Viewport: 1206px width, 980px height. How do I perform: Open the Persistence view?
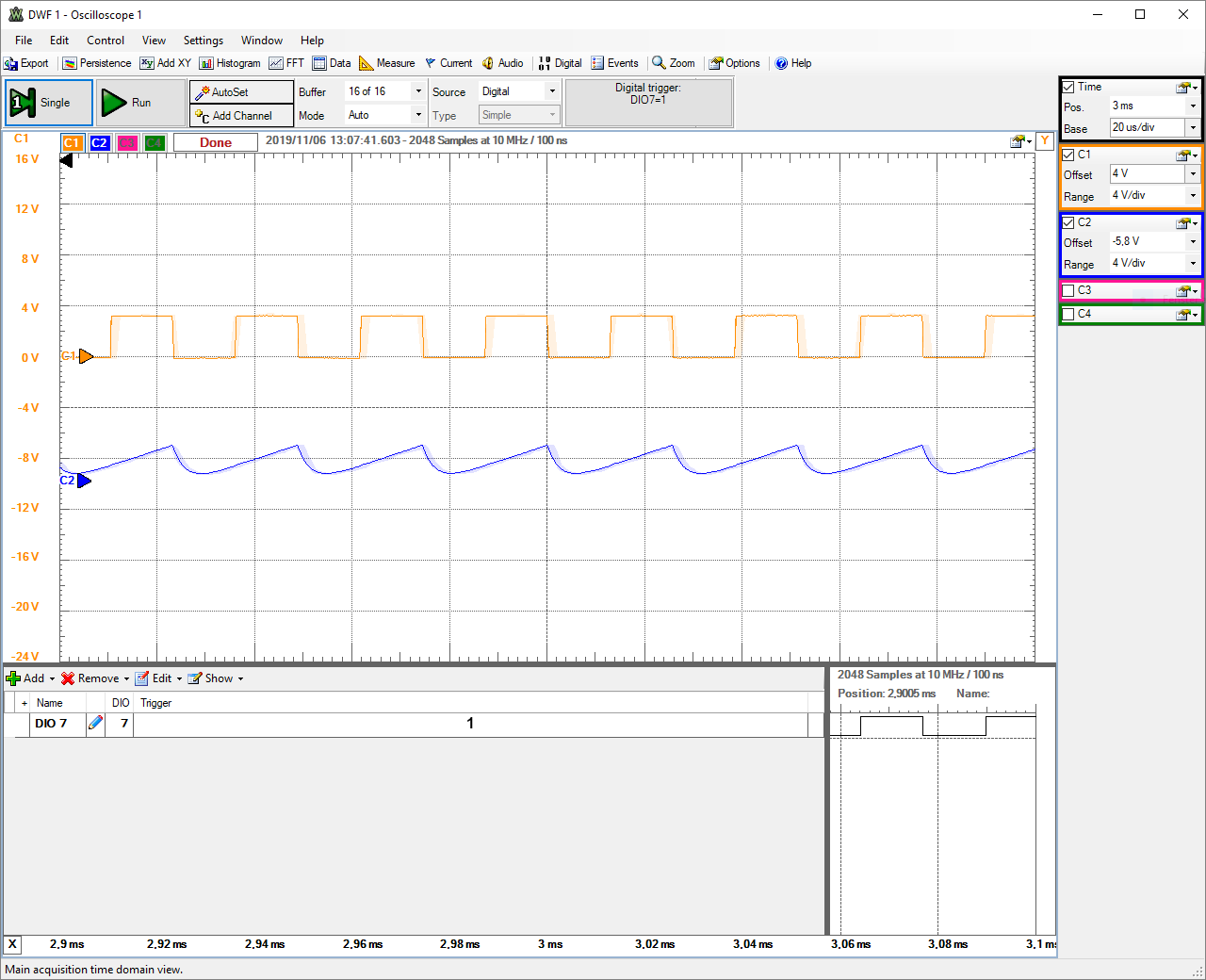pos(97,63)
